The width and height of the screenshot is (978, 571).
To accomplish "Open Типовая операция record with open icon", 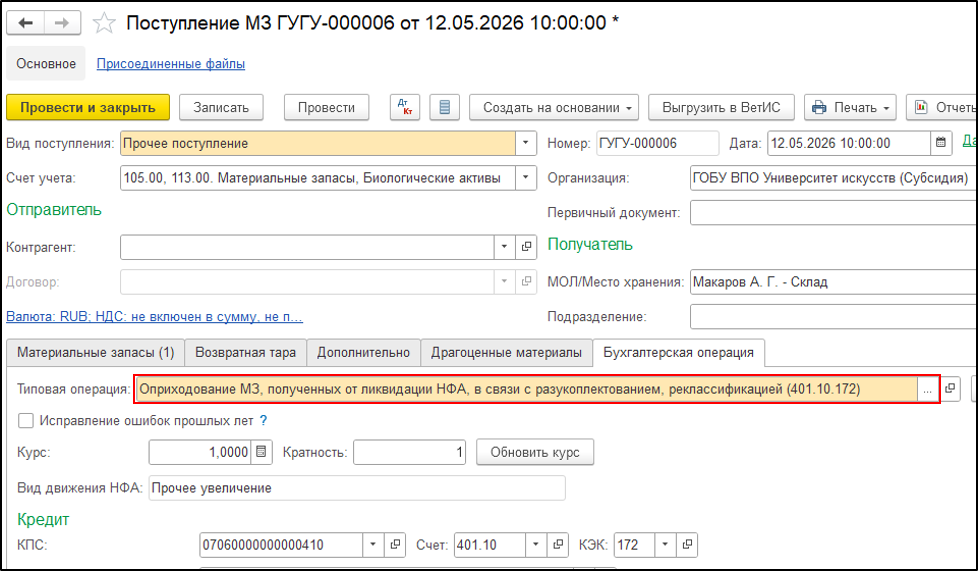I will (950, 389).
